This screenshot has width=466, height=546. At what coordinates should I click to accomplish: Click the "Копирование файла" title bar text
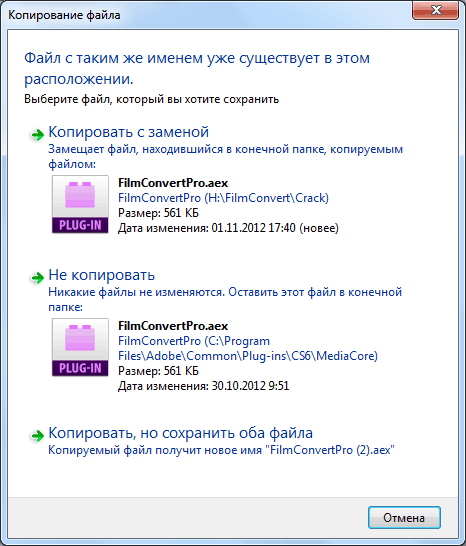point(64,15)
